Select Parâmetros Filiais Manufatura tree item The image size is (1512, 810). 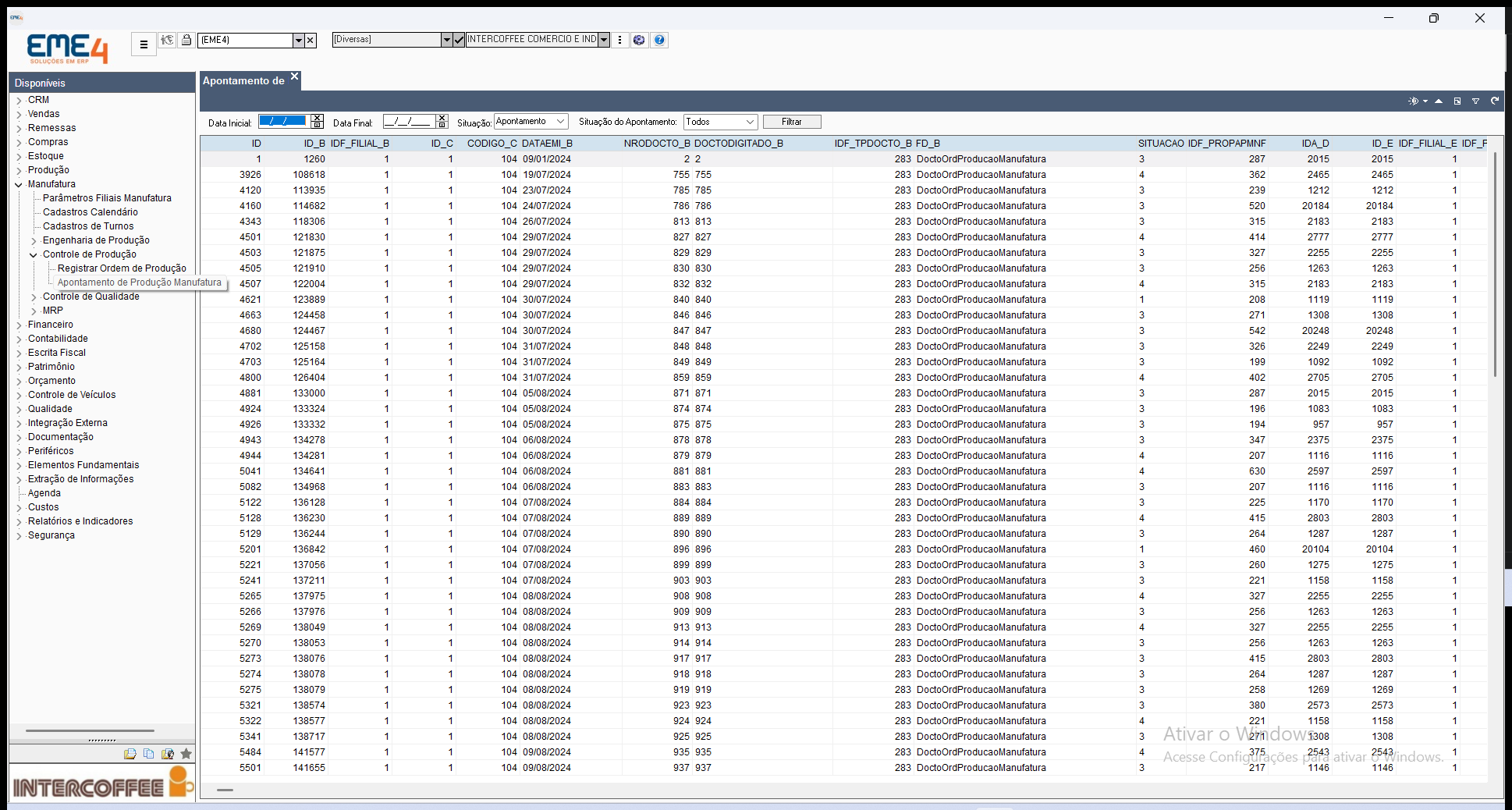point(107,198)
